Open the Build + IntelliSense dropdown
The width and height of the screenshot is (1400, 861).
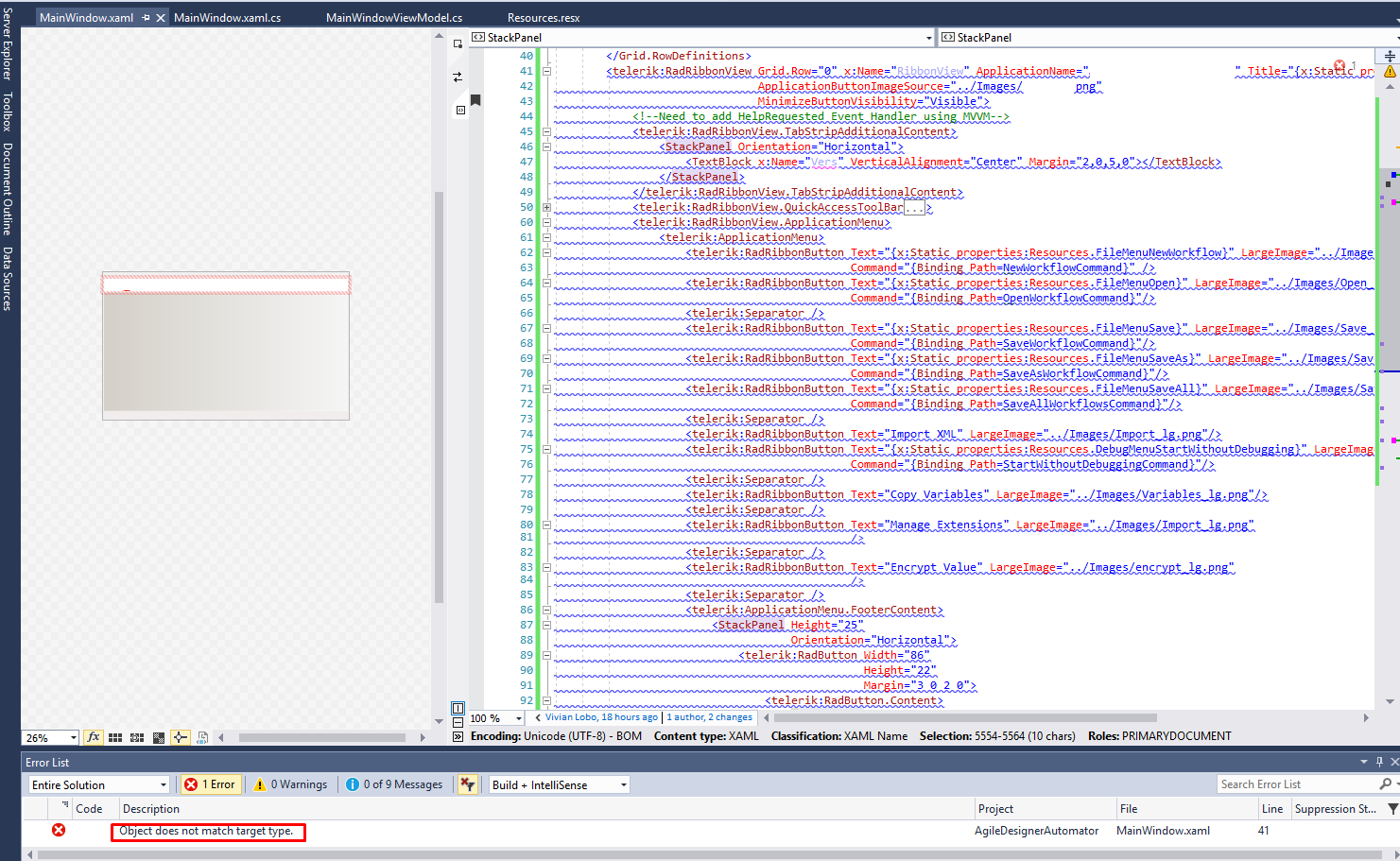559,784
